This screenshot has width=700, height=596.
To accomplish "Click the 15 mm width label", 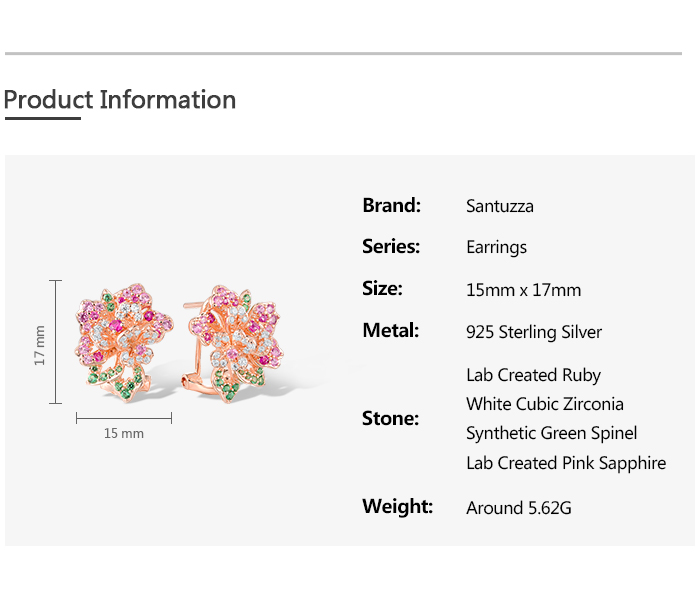I will coord(124,433).
